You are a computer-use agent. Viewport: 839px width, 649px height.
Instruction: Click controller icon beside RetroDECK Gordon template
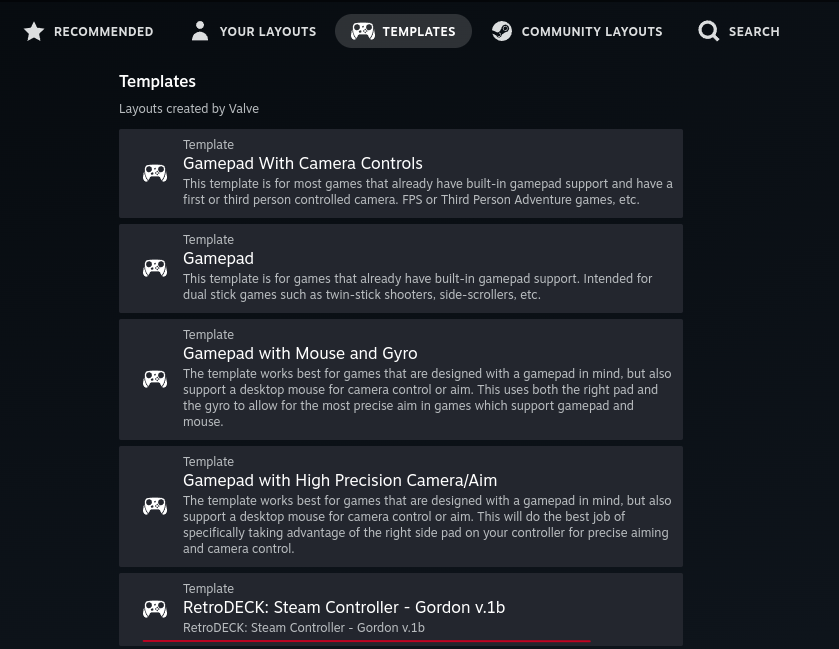pos(155,608)
